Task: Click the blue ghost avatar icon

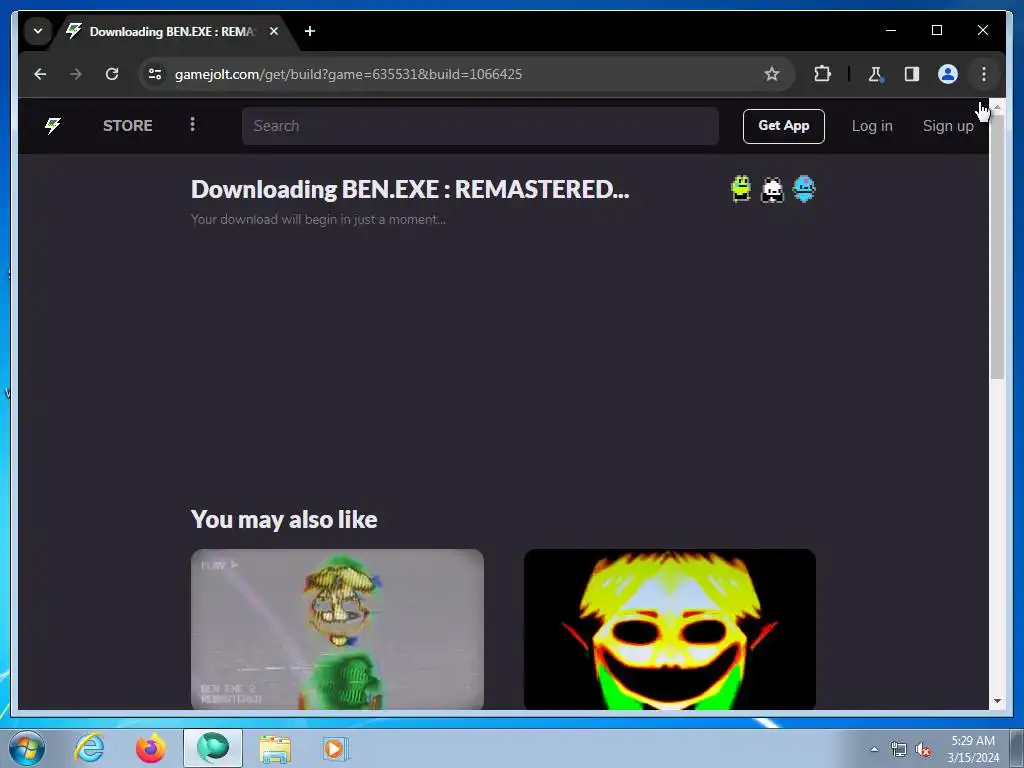Action: tap(803, 189)
